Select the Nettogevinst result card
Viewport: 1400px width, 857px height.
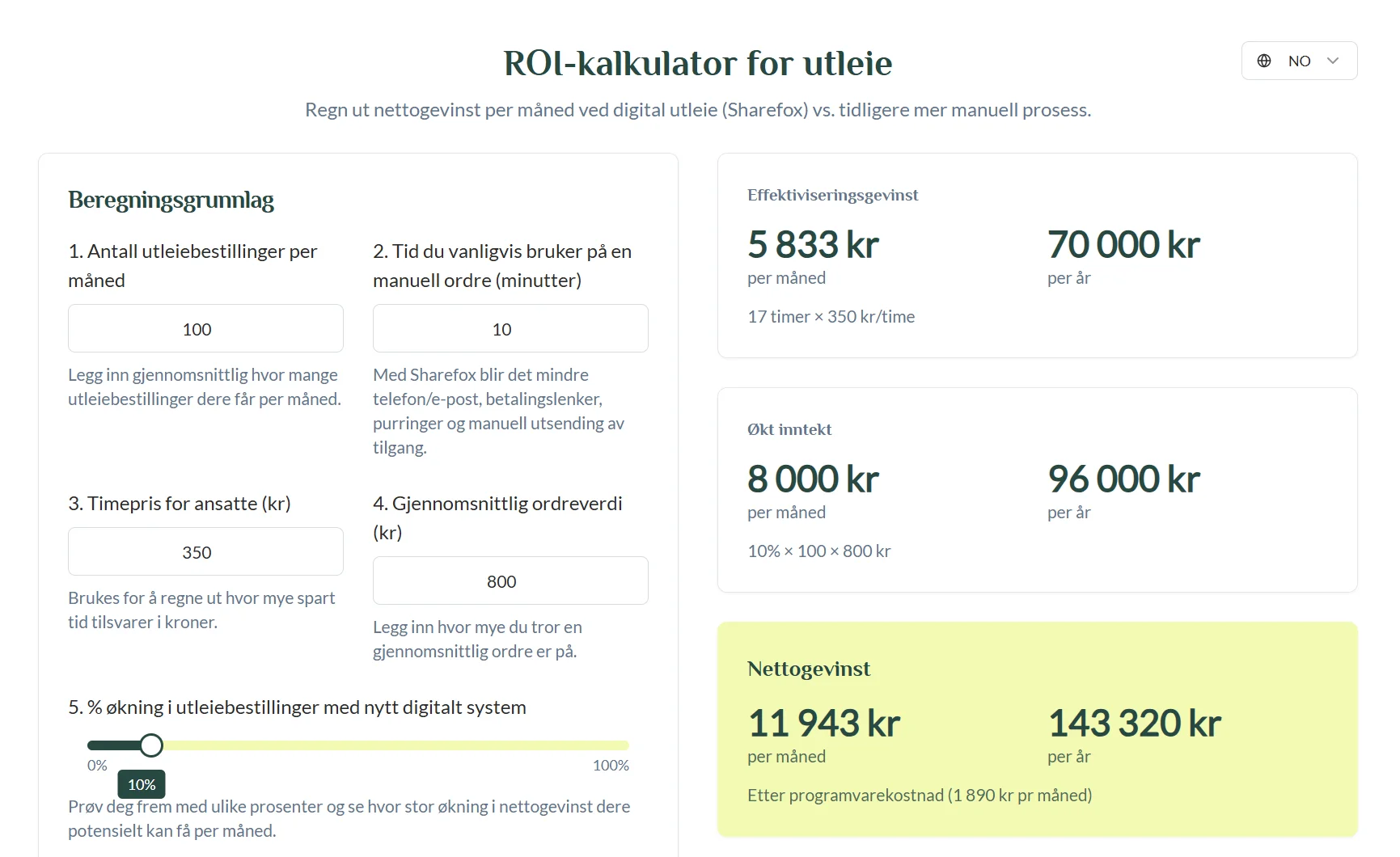[x=1038, y=729]
